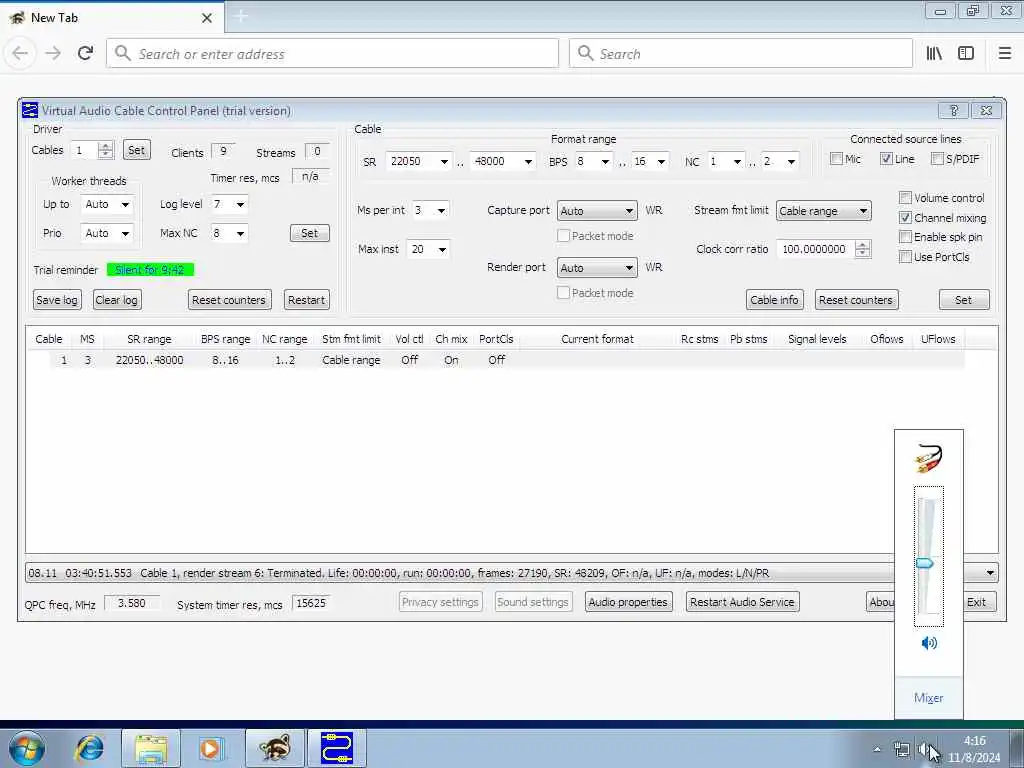
Task: Click the Cable info button
Action: (775, 300)
